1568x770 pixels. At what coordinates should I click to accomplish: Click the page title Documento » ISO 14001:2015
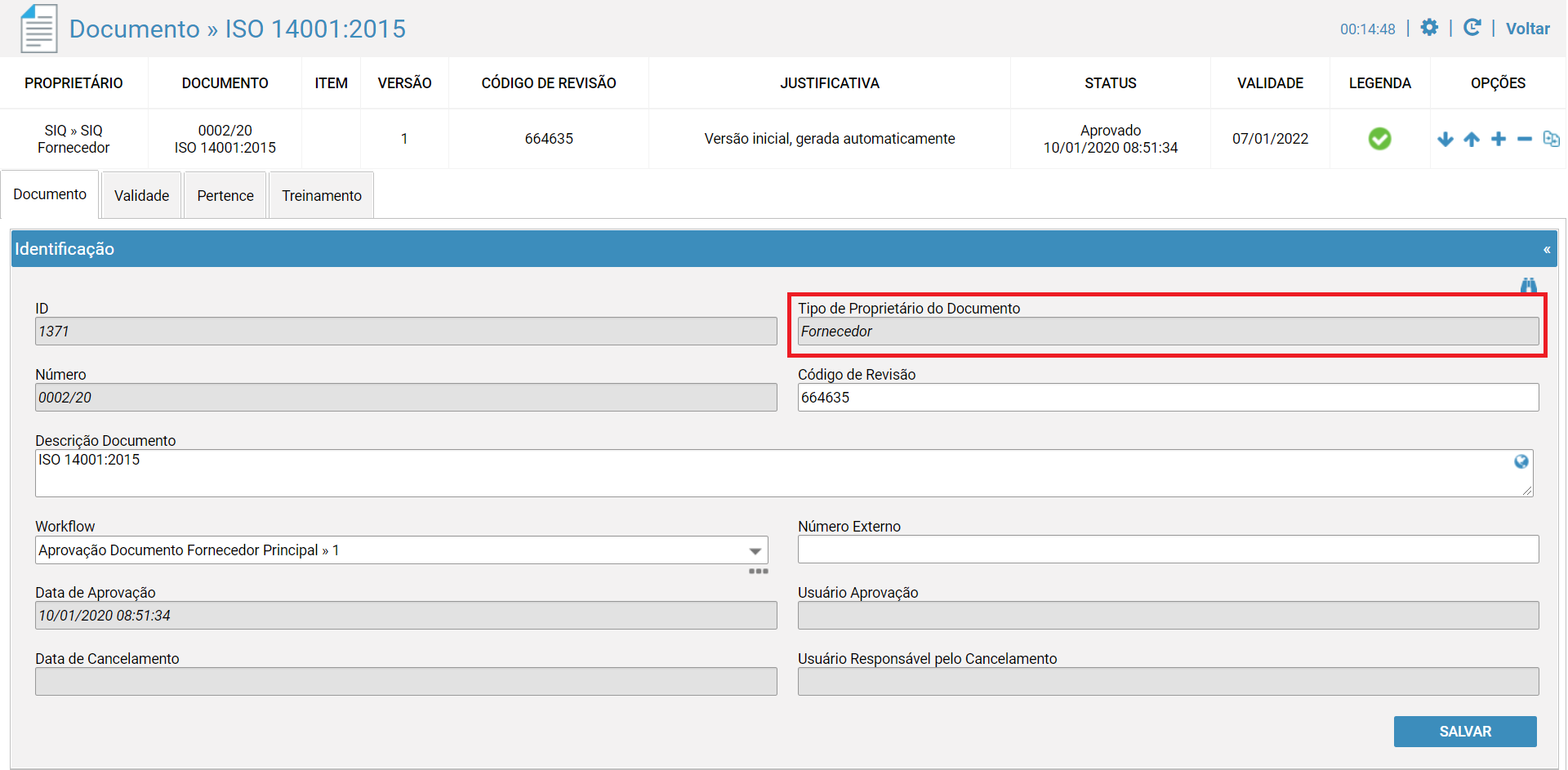tap(238, 29)
